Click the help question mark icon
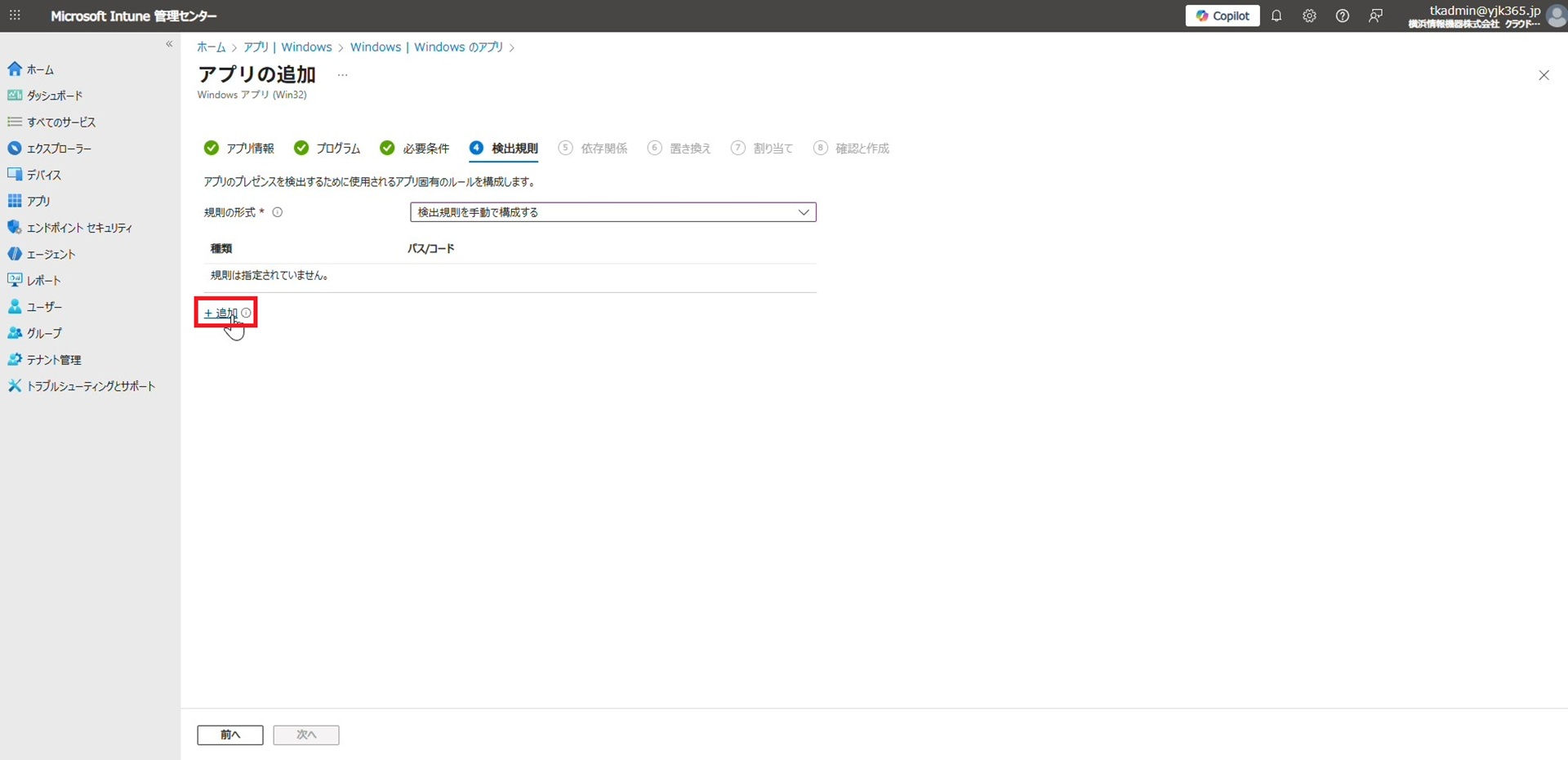Viewport: 1568px width, 760px height. click(x=1342, y=16)
